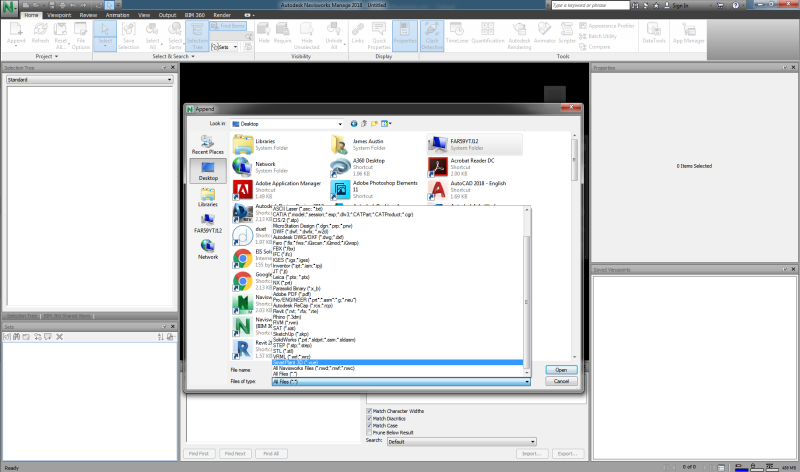Screen dimensions: 800x472
Task: Expand the Select & Search panel dropdown
Action: [x=173, y=57]
